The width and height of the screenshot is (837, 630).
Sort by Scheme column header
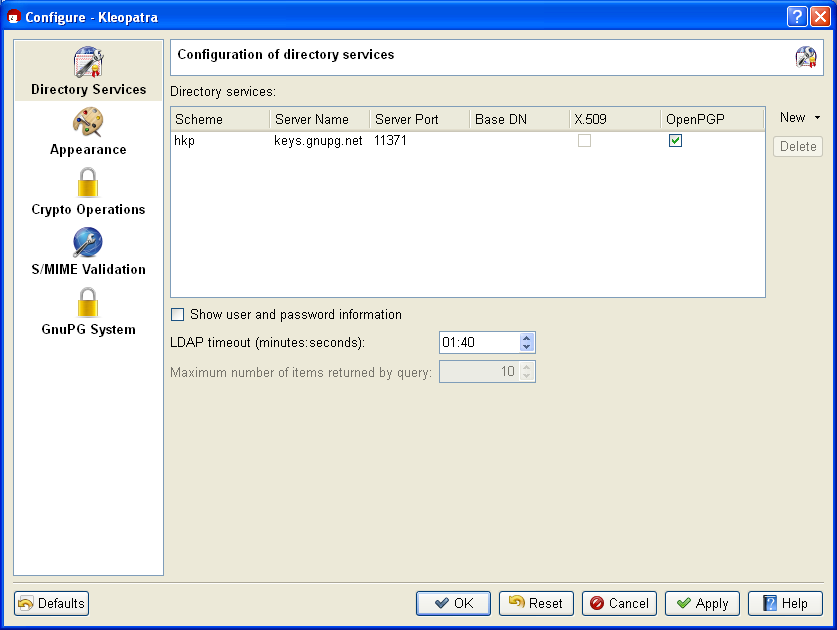pyautogui.click(x=220, y=119)
